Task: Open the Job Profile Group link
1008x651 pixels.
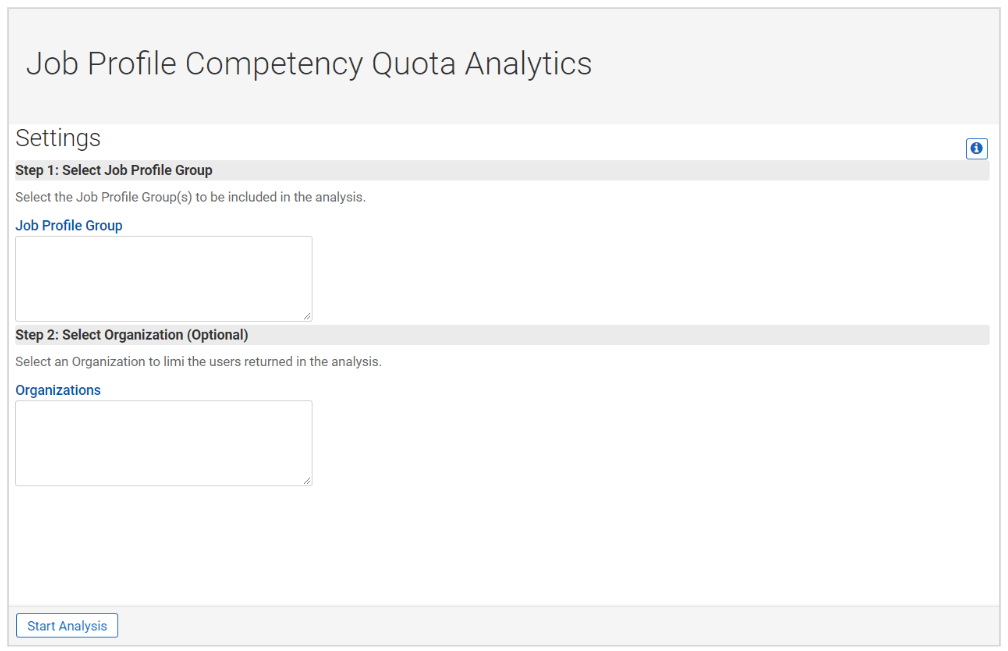Action: [x=69, y=226]
